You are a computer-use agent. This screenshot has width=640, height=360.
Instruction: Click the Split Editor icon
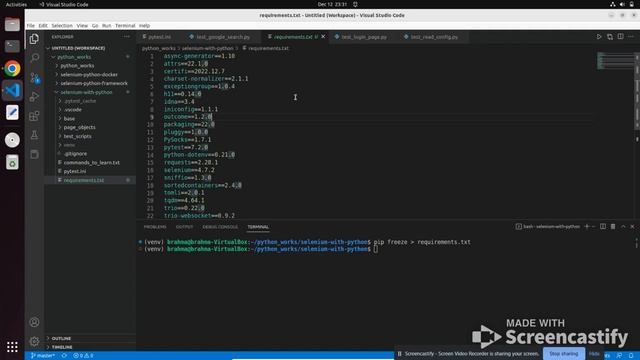620,37
